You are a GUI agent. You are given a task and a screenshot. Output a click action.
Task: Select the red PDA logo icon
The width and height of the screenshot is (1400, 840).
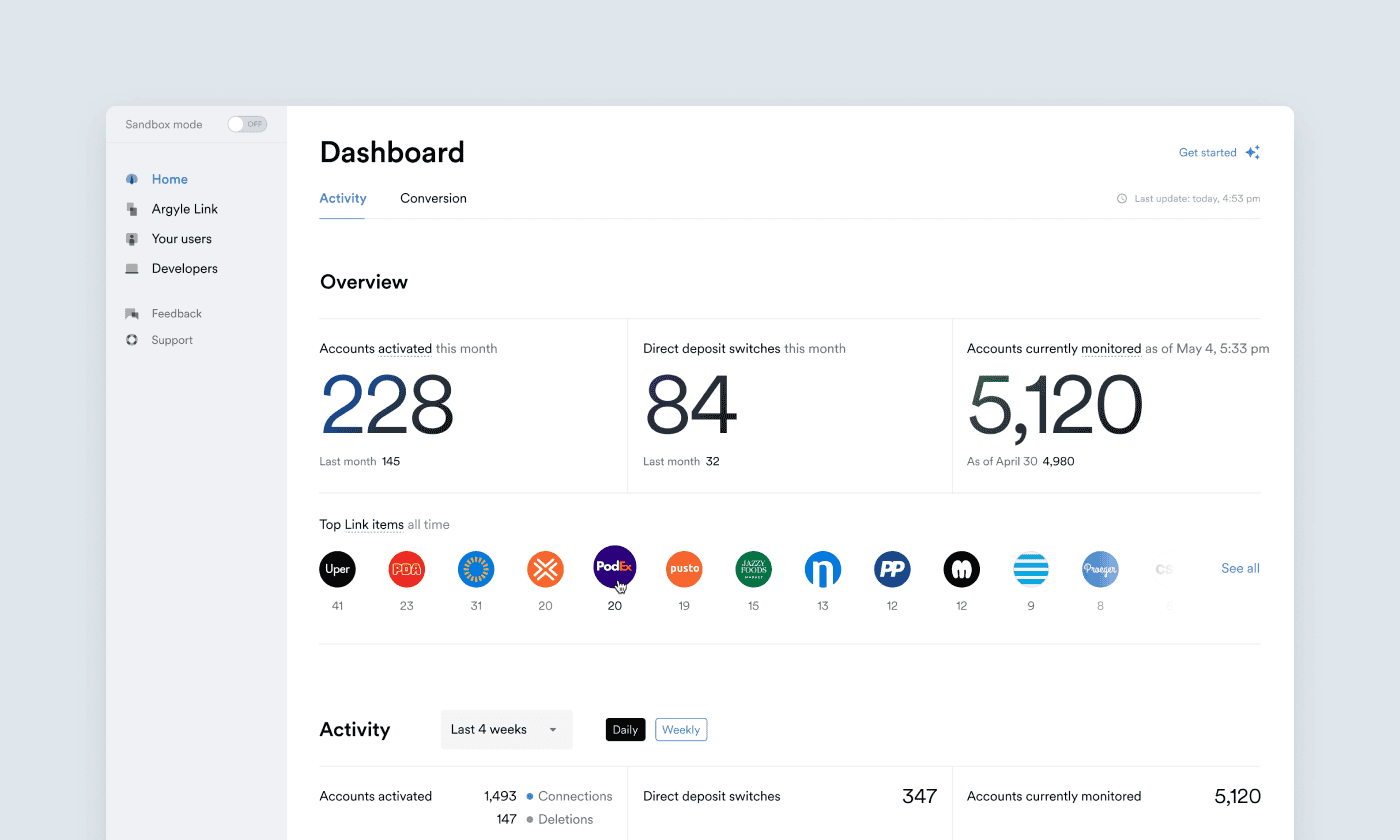coord(407,569)
